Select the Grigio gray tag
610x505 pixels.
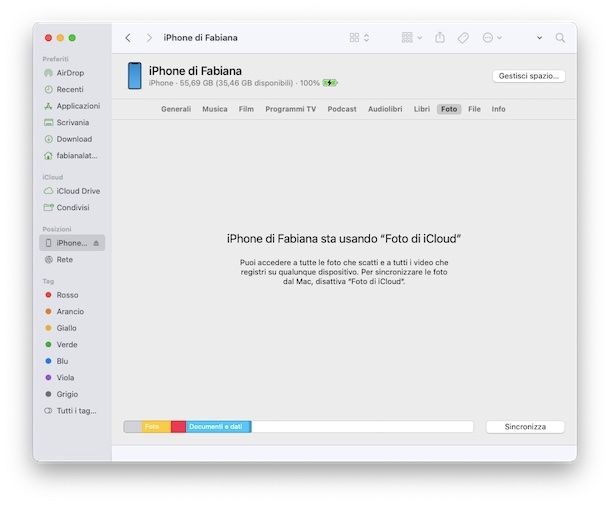click(x=72, y=394)
